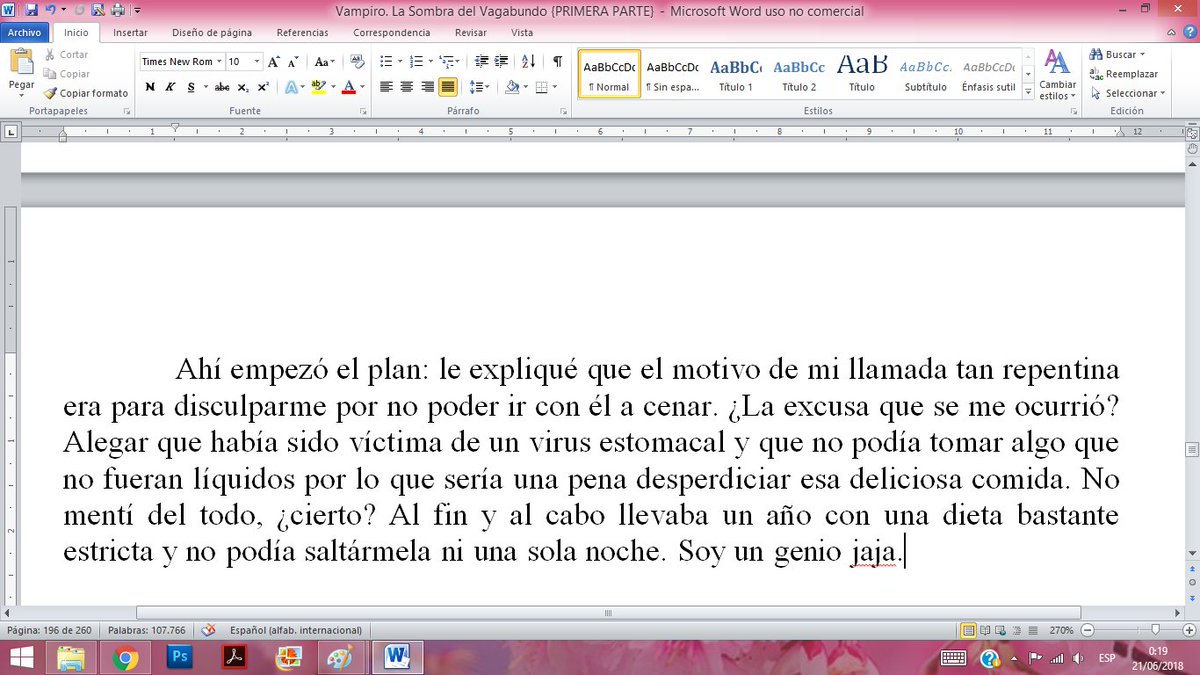Clear formatting with the eraser icon
The height and width of the screenshot is (675, 1200).
[357, 62]
